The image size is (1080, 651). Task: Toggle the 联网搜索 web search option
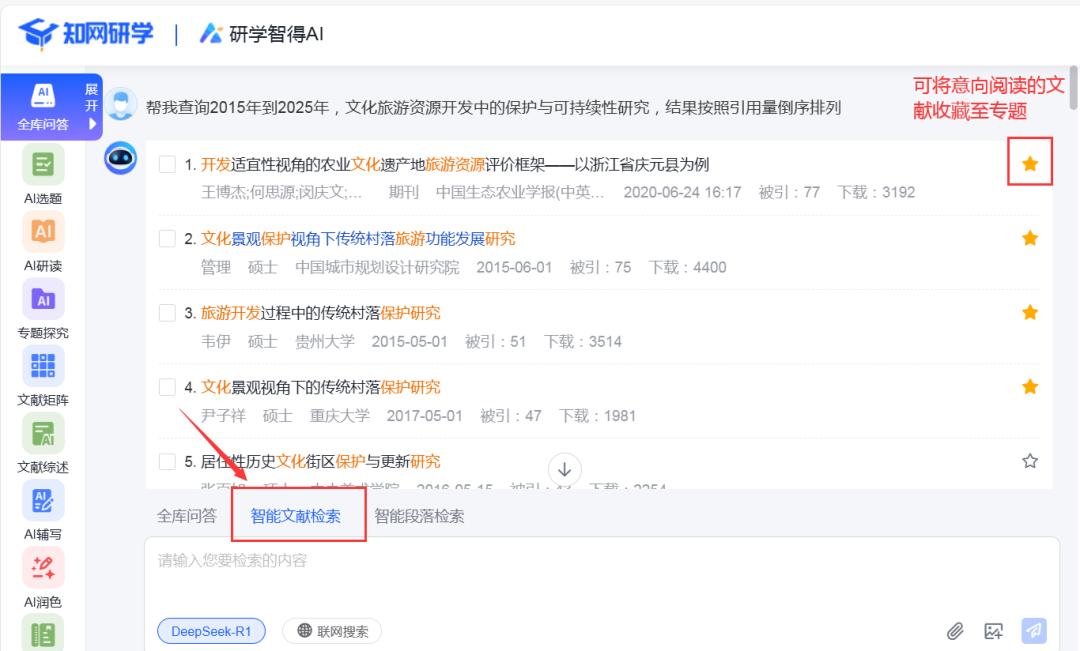(332, 631)
